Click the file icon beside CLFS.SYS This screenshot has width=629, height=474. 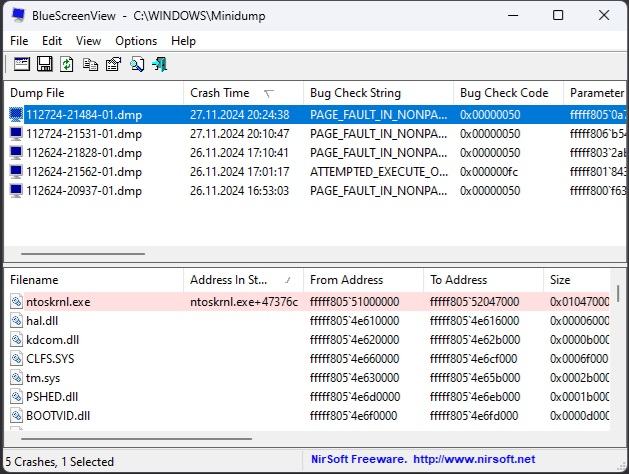tap(16, 359)
